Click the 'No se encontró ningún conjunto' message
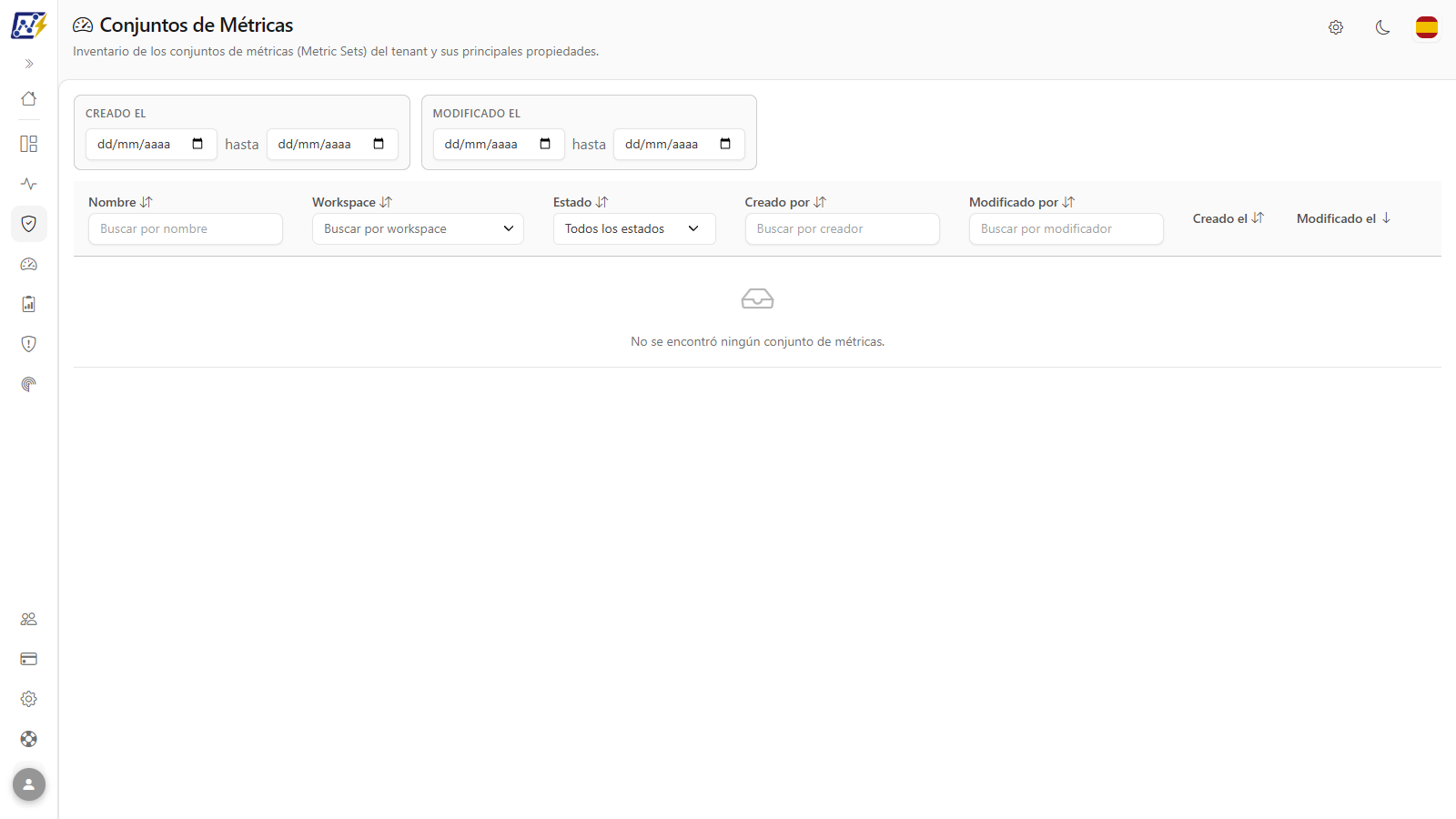Image resolution: width=1456 pixels, height=819 pixels. click(x=758, y=341)
